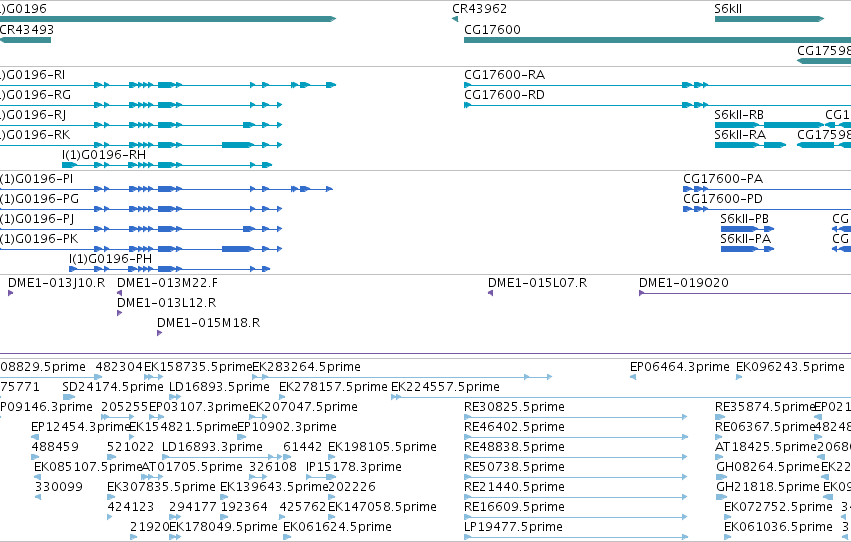Select the IP15178.3prime EST label
The image size is (851, 542).
(353, 468)
